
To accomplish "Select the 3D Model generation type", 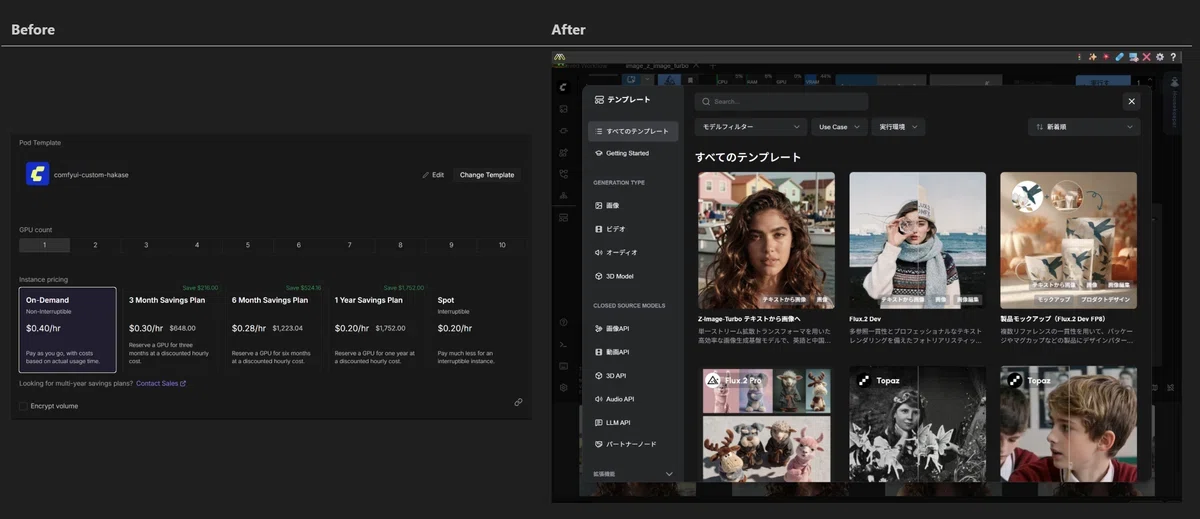I will [x=632, y=276].
